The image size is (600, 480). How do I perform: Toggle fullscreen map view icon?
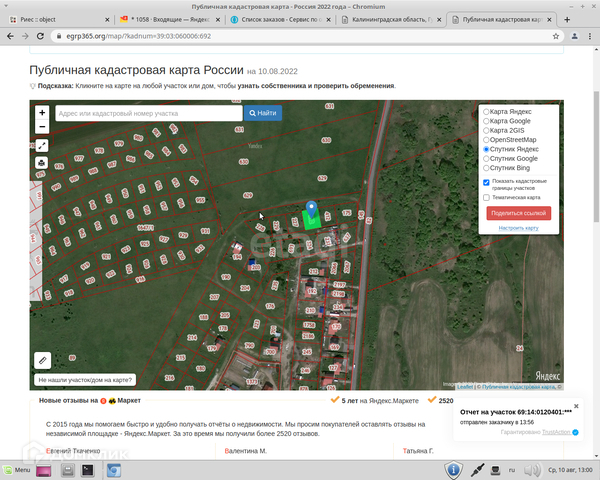[x=42, y=145]
